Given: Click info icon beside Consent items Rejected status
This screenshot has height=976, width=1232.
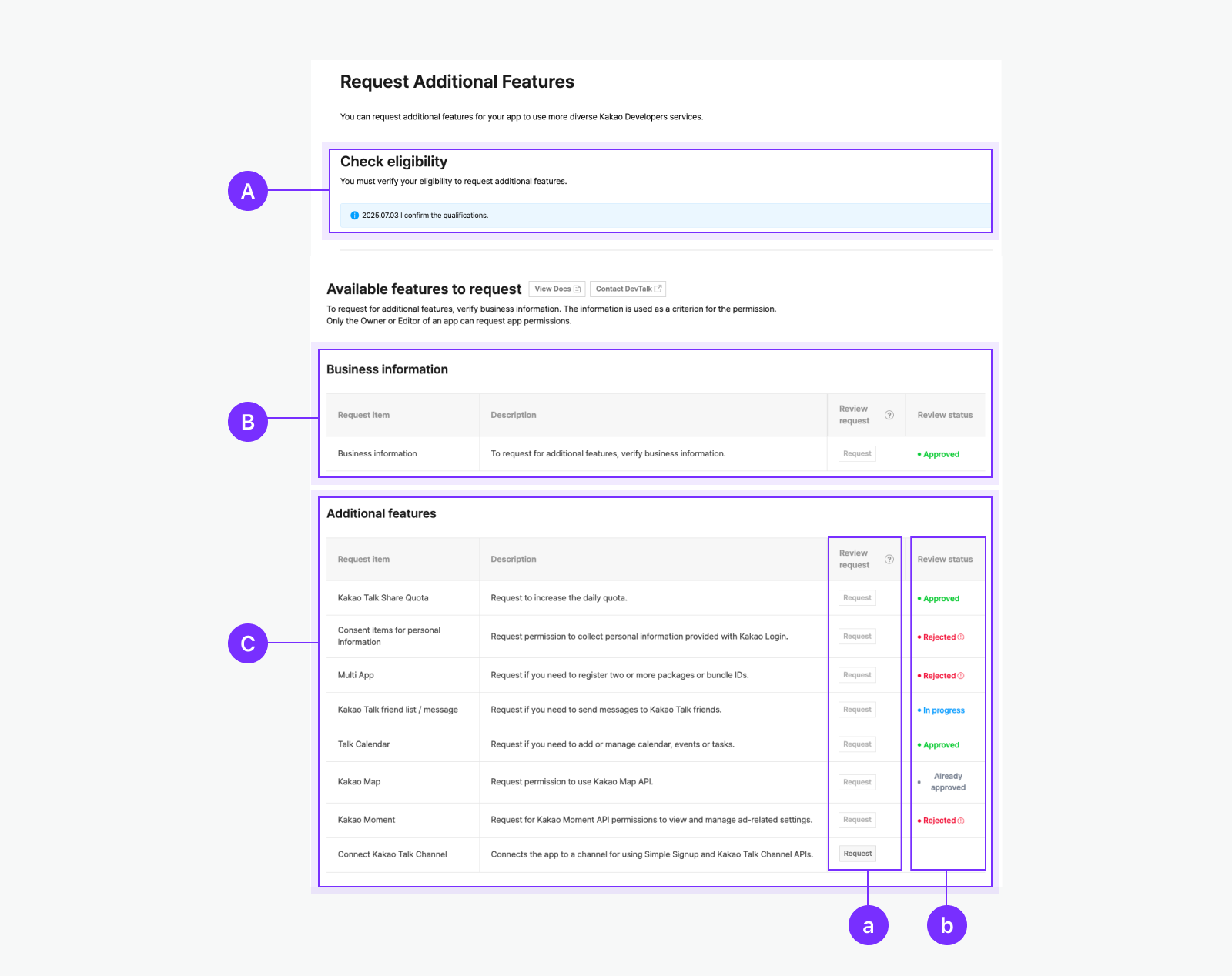Looking at the screenshot, I should coord(961,637).
